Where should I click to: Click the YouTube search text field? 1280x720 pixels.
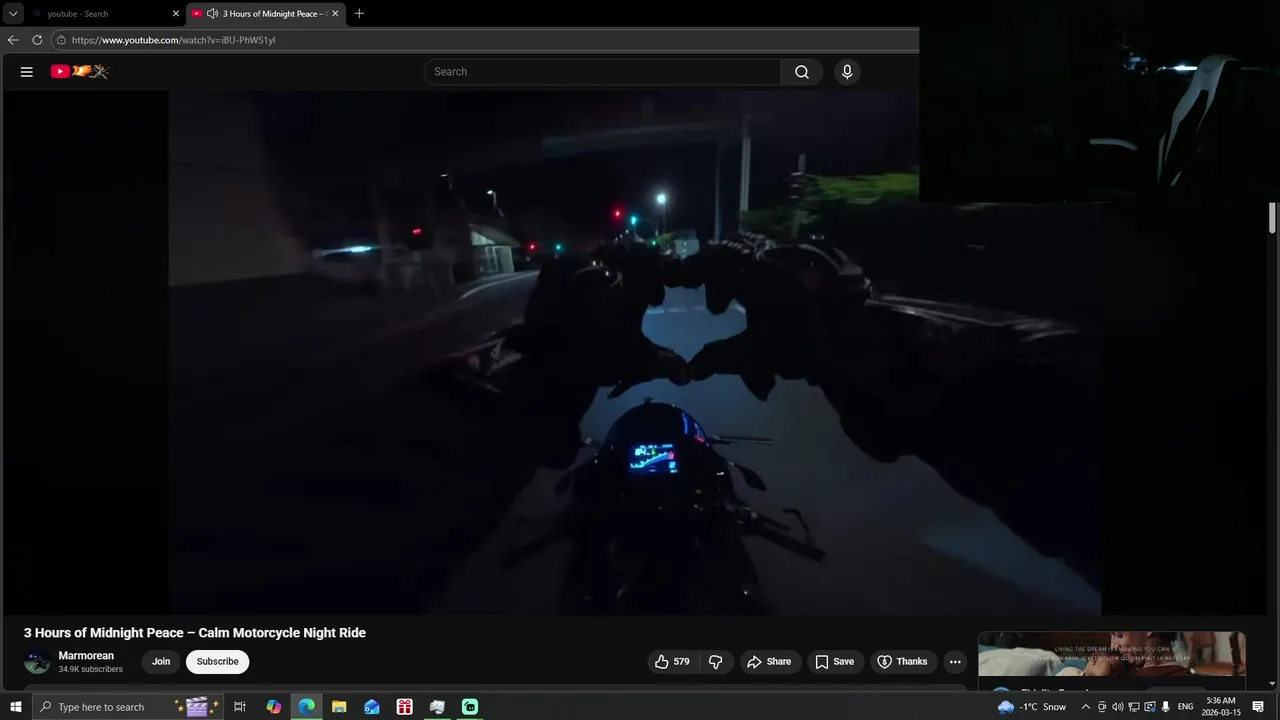(602, 72)
